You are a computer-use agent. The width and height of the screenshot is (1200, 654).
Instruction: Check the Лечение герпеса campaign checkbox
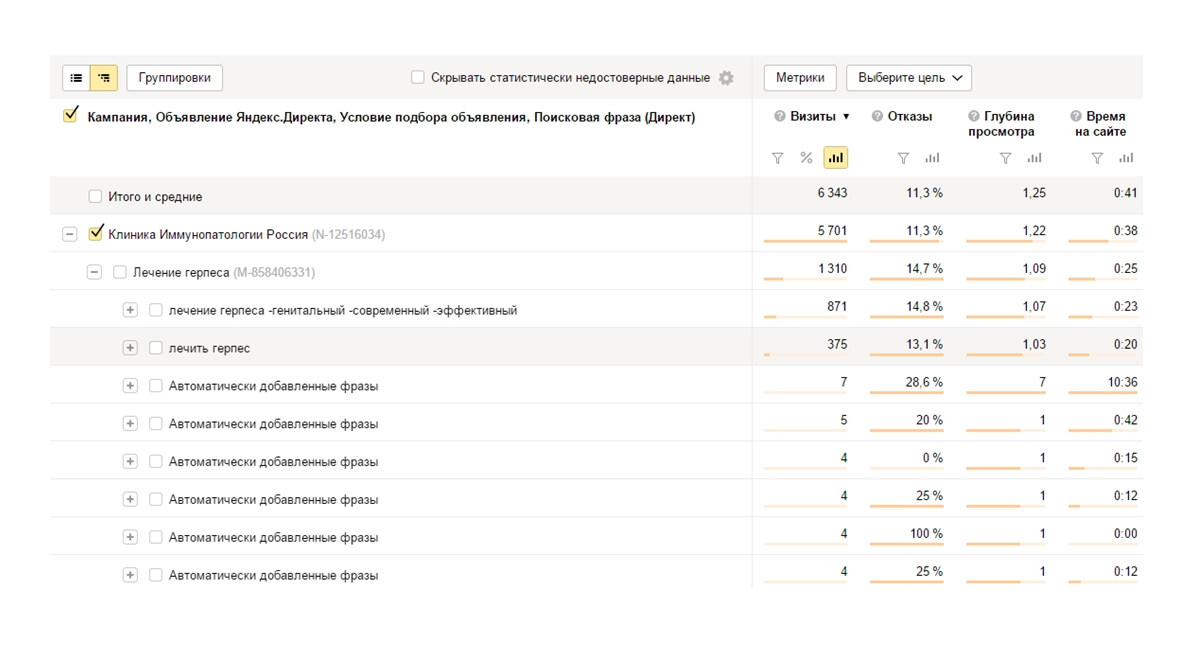tap(120, 272)
